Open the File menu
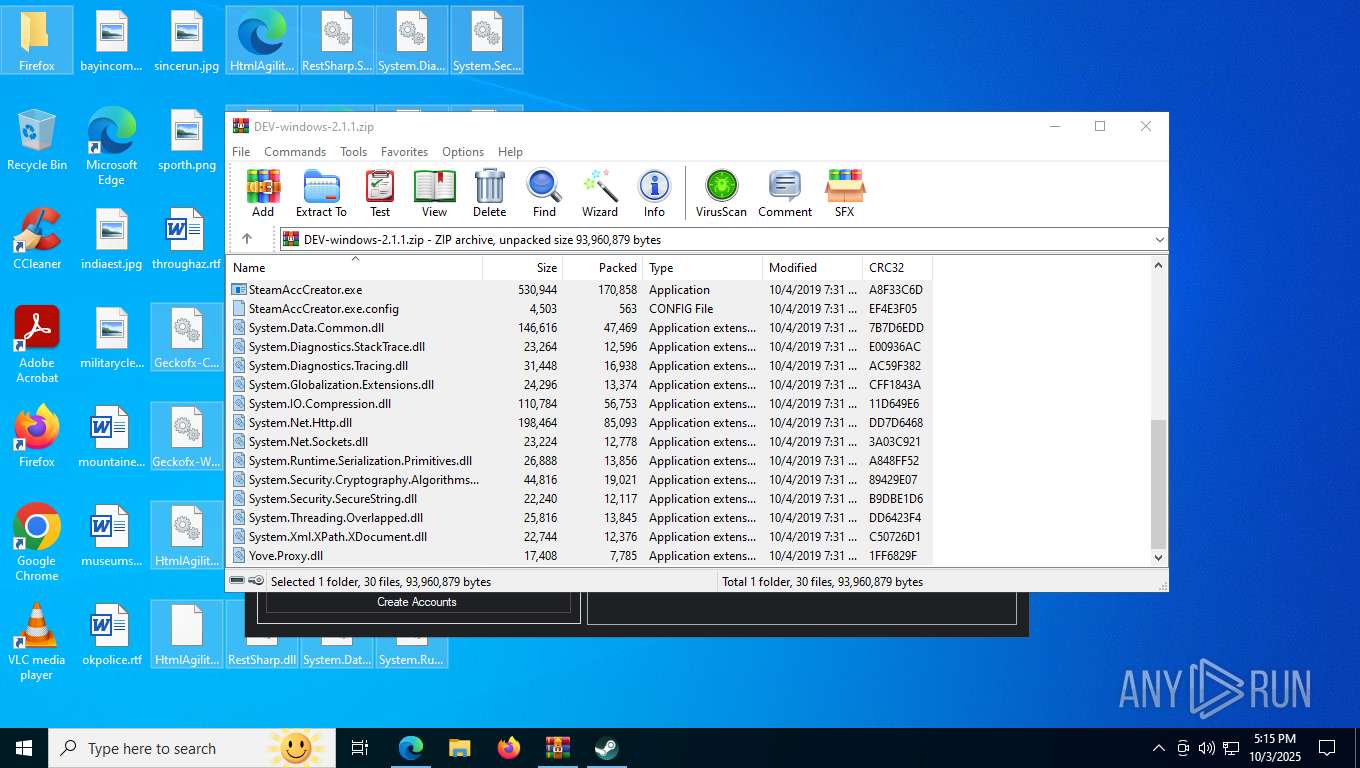The height and width of the screenshot is (768, 1360). (x=241, y=152)
